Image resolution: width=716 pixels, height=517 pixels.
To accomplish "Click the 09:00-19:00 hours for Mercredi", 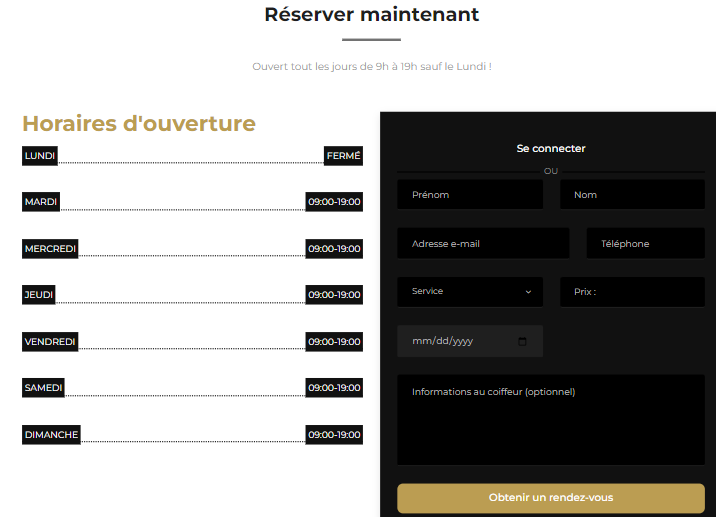I will [334, 249].
